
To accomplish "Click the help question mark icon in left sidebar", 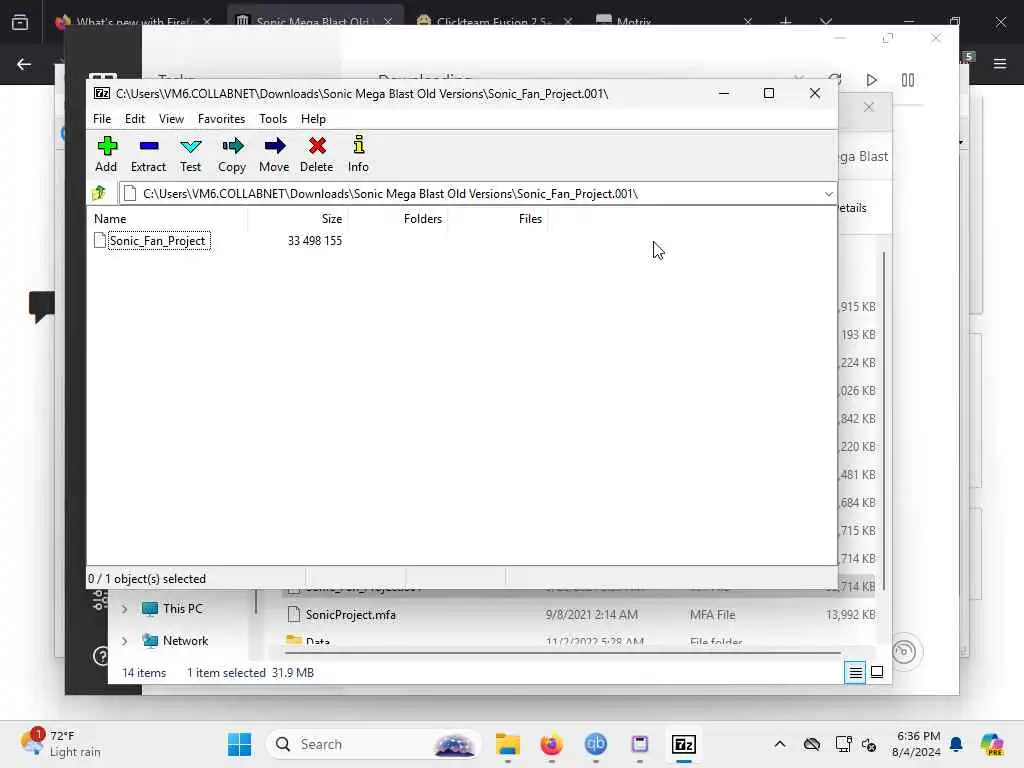I will (101, 656).
